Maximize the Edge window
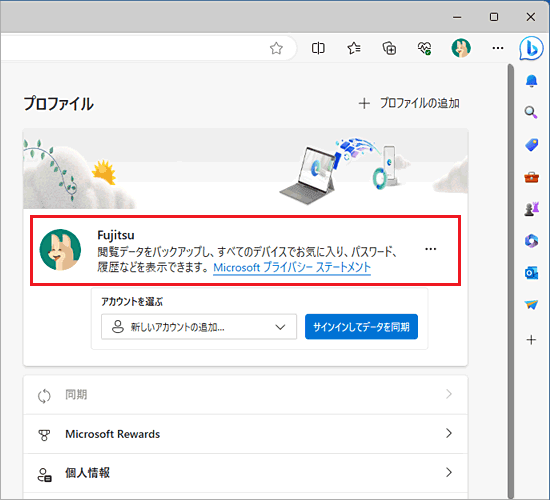This screenshot has width=550, height=500. click(x=494, y=17)
